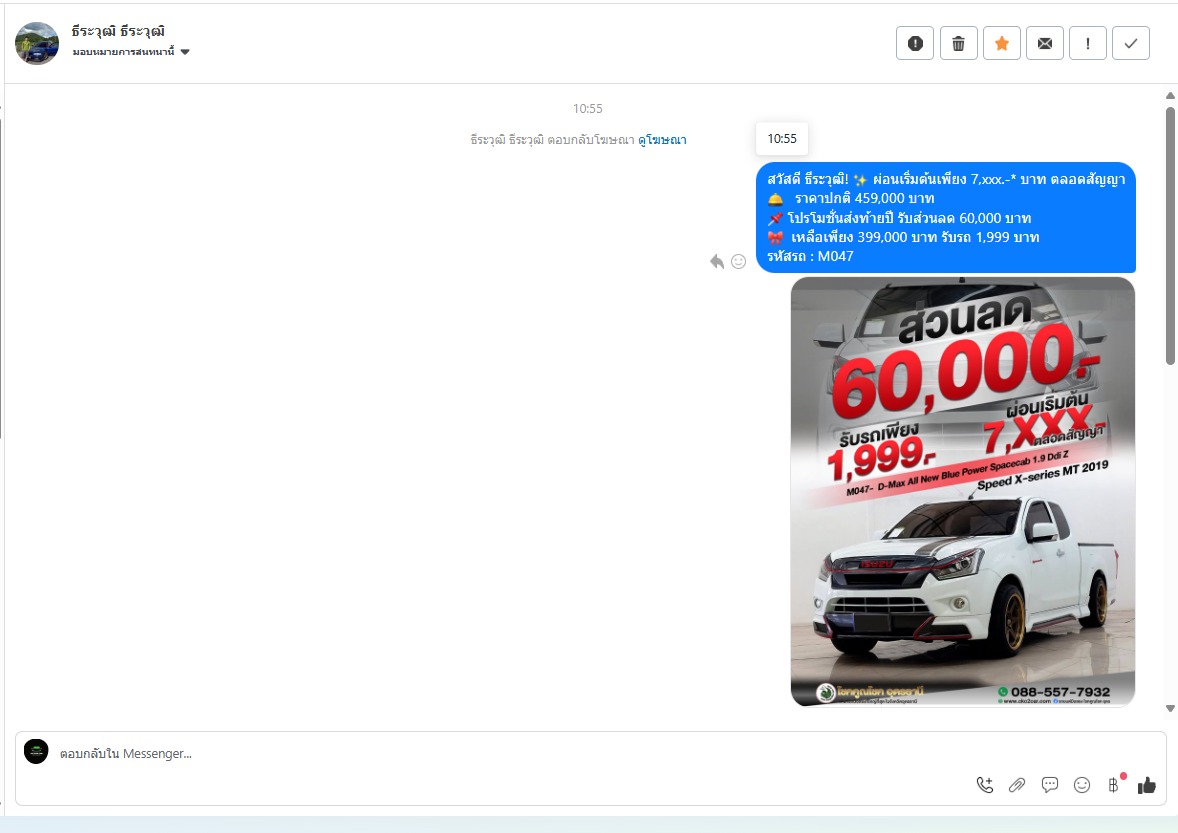
Task: Click the spam report alert icon
Action: click(914, 43)
